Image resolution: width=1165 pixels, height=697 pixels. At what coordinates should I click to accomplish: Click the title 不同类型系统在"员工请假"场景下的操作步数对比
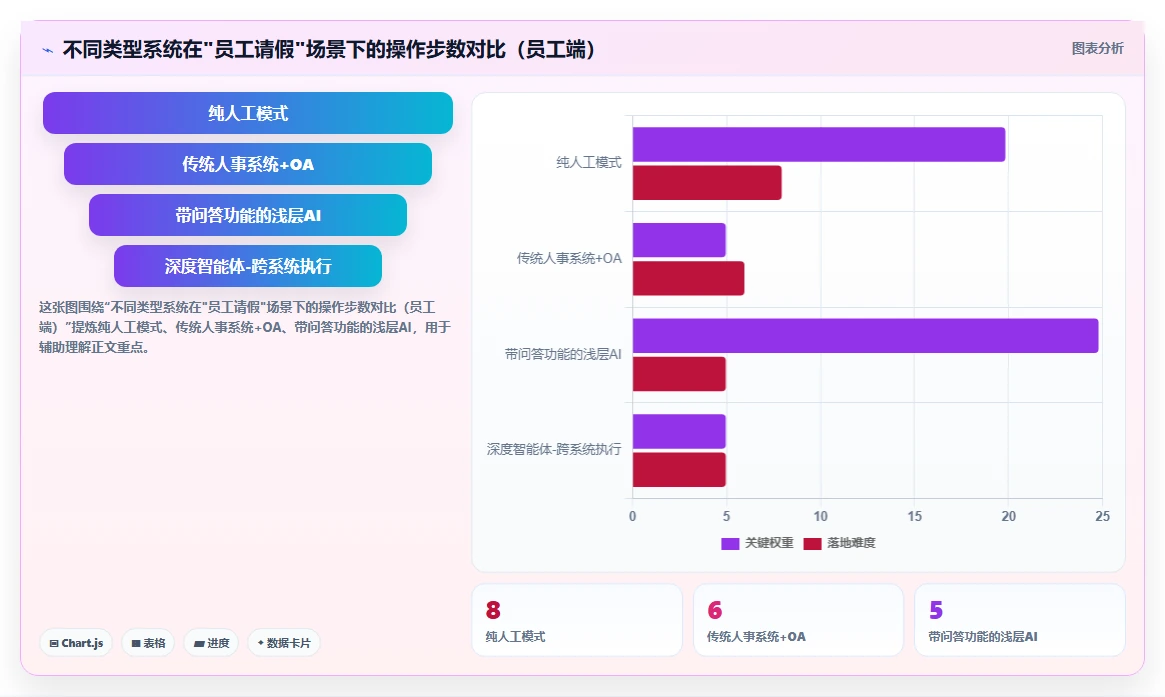(330, 50)
